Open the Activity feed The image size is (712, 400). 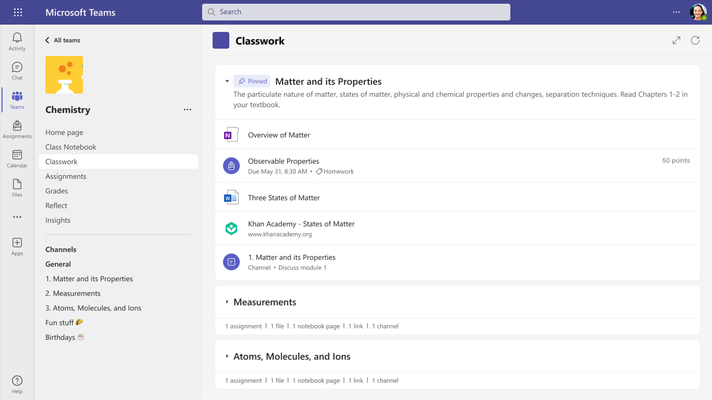pos(17,41)
